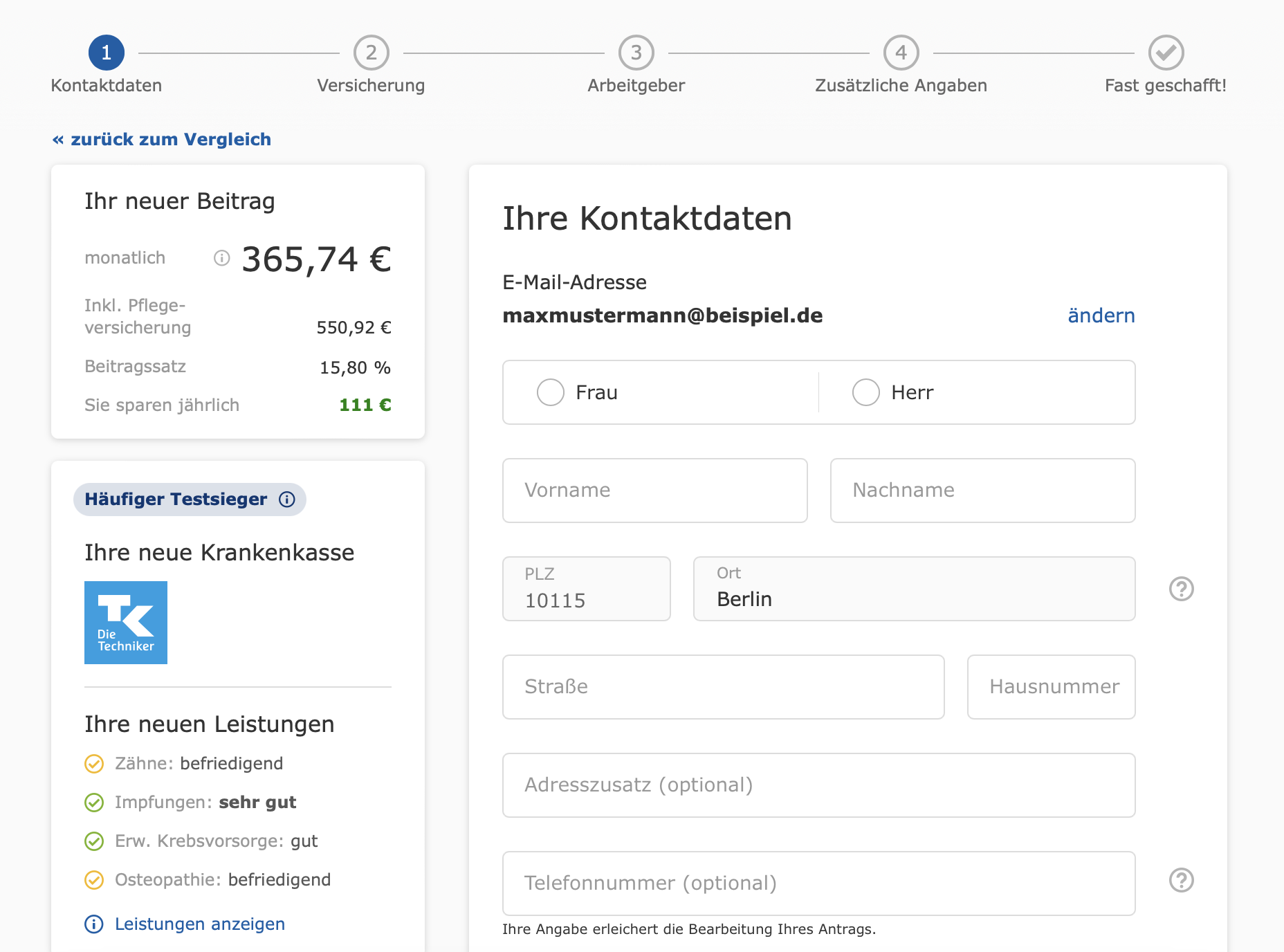1284x952 pixels.
Task: Focus the Straße input field
Action: tap(724, 687)
